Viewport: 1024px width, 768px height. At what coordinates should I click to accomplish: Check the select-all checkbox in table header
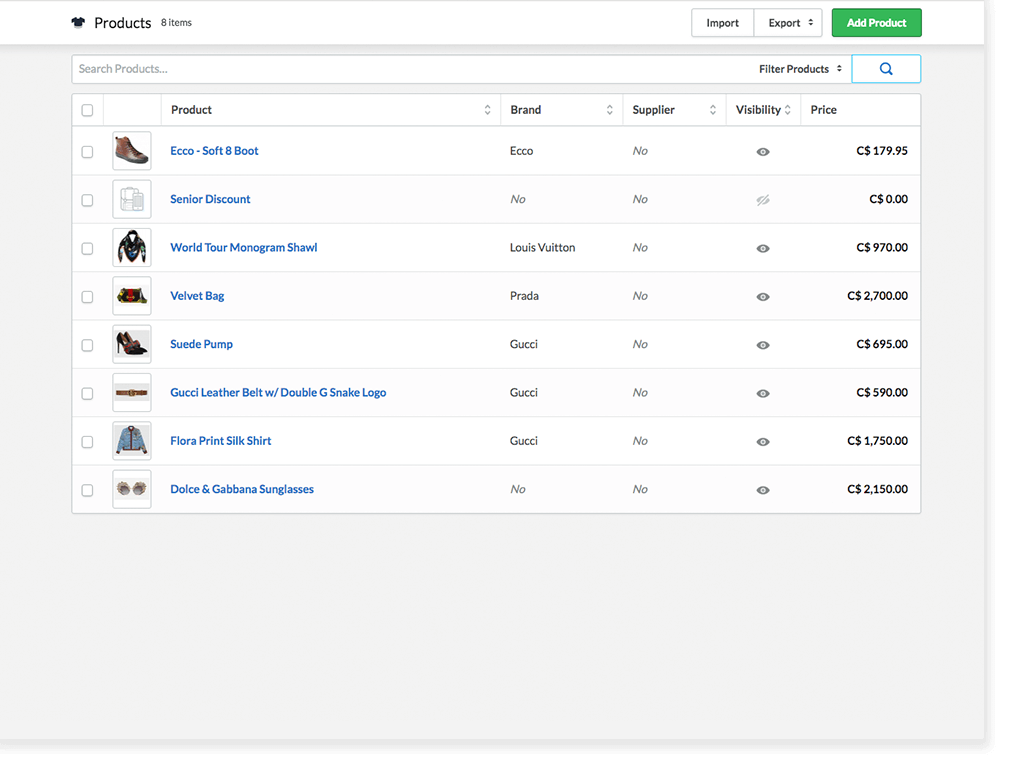click(88, 110)
